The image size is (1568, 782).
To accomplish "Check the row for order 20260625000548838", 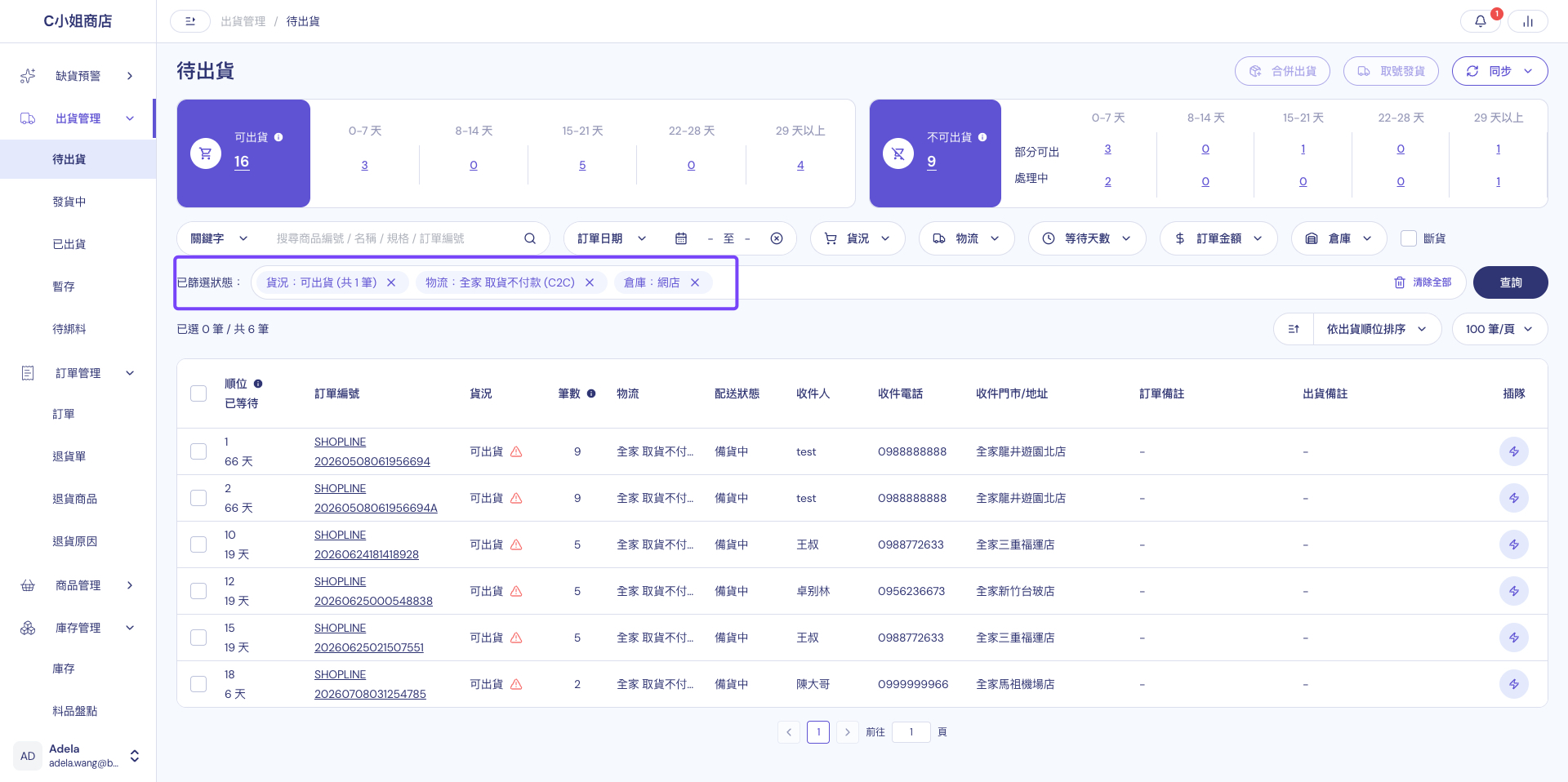I will [x=198, y=591].
